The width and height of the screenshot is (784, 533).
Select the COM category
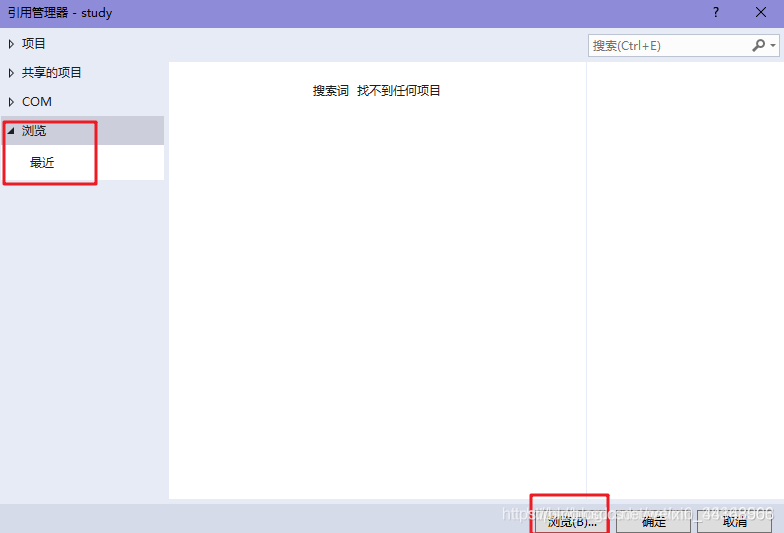[36, 102]
